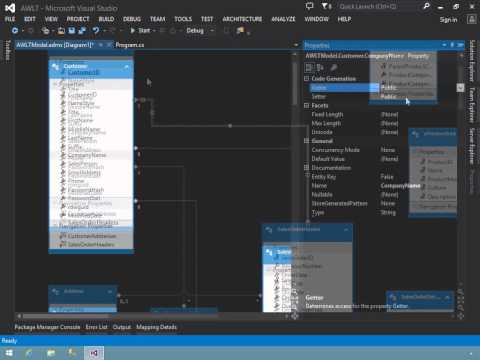Open the FILE menu
This screenshot has height=360, width=480.
point(10,19)
